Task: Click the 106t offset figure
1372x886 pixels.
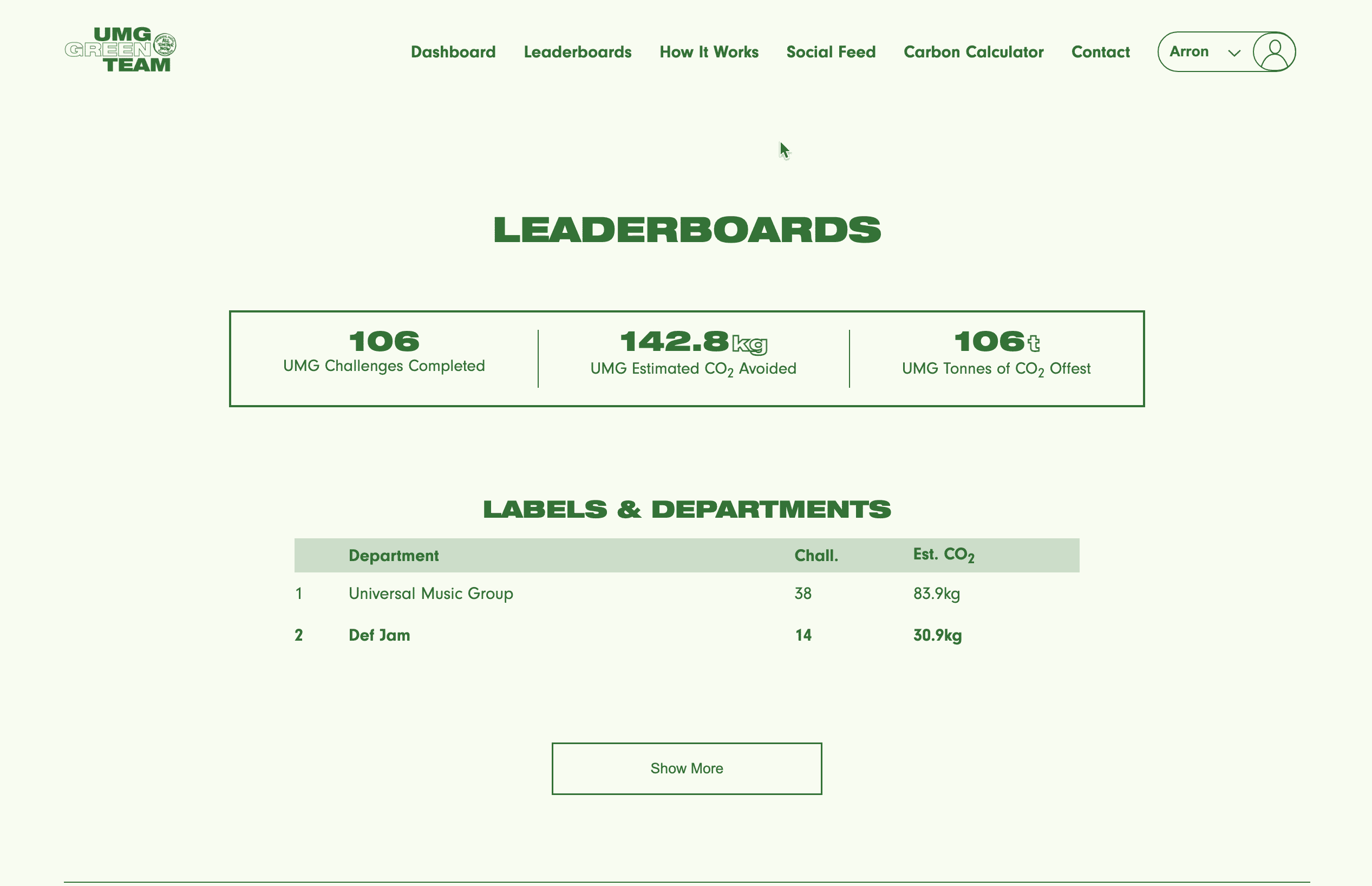Action: pos(996,342)
